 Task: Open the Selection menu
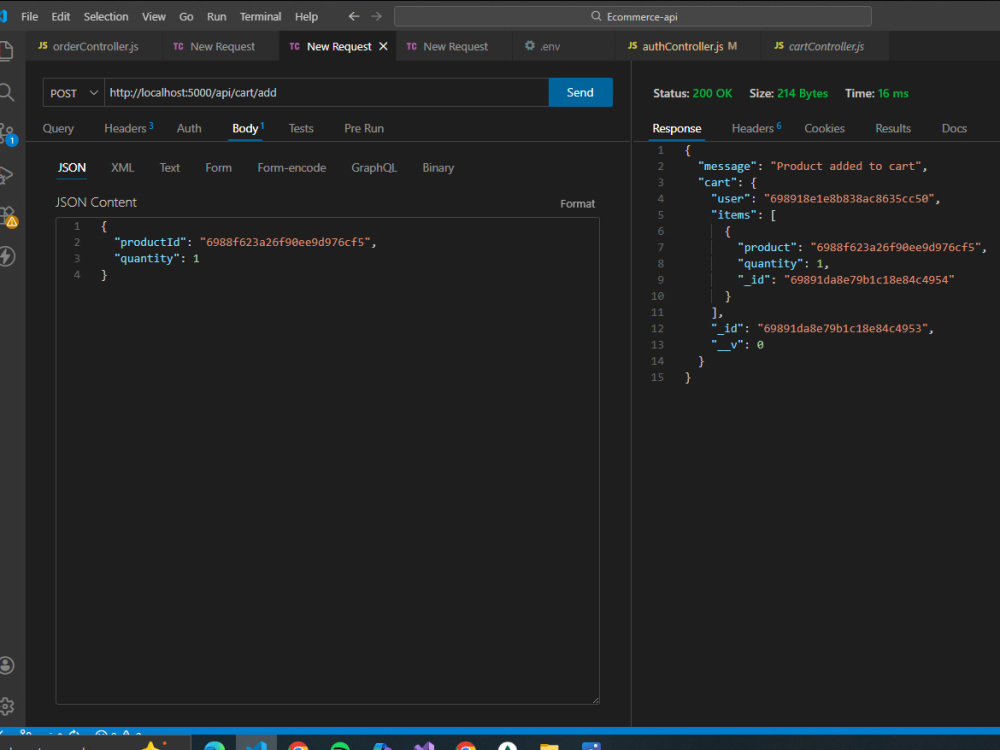[106, 17]
